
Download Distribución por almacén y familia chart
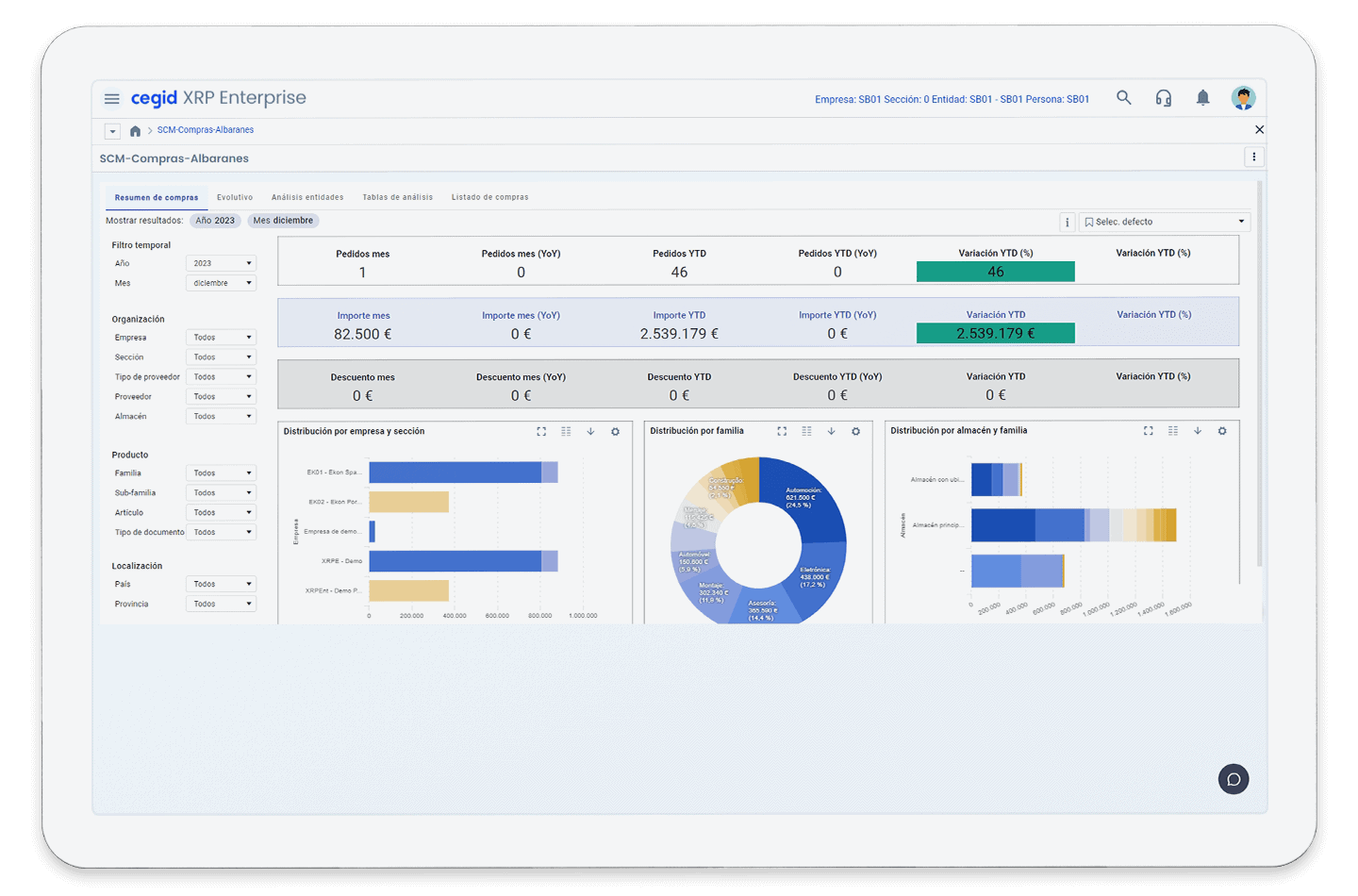(x=1198, y=431)
